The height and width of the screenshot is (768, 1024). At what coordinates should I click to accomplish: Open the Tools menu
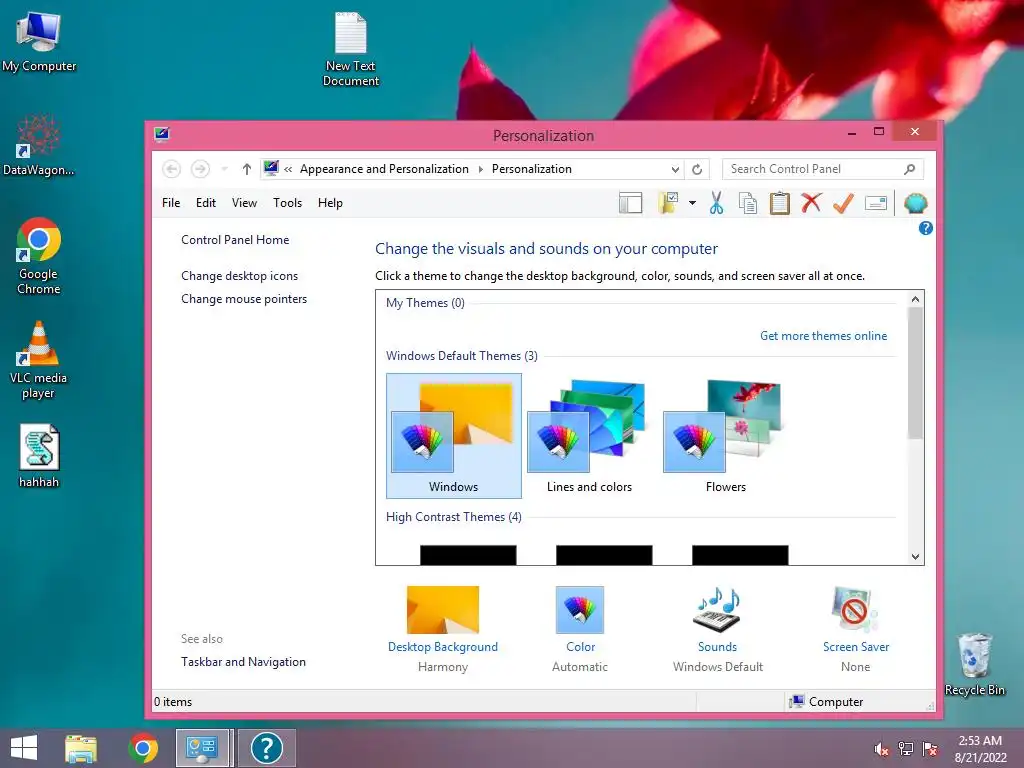point(287,203)
